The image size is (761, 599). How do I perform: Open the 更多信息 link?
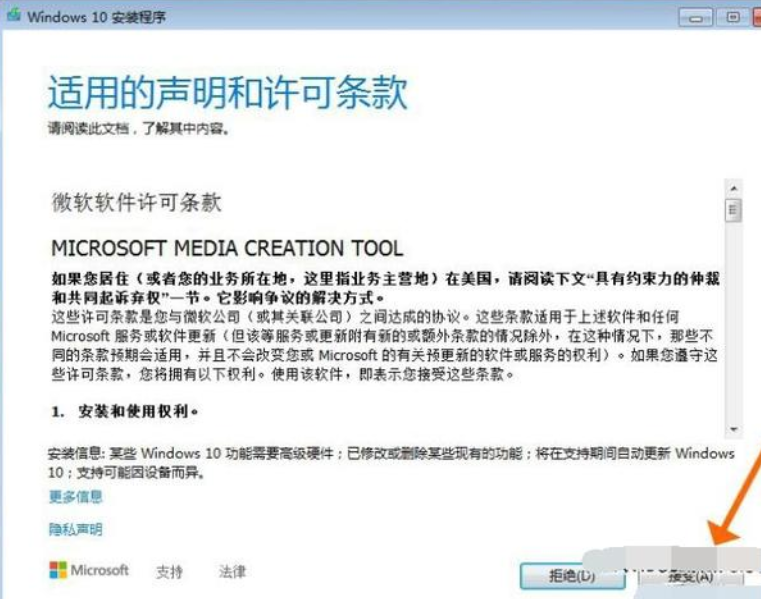coord(76,497)
